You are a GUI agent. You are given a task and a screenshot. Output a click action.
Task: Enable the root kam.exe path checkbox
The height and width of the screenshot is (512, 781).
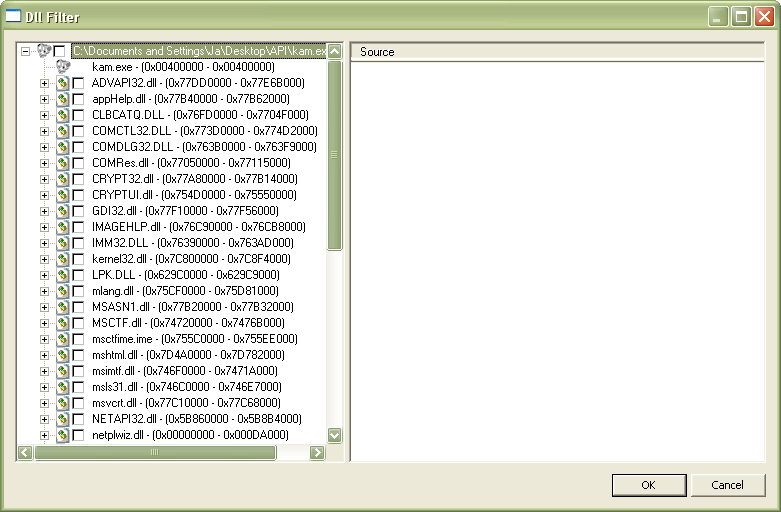coord(59,51)
